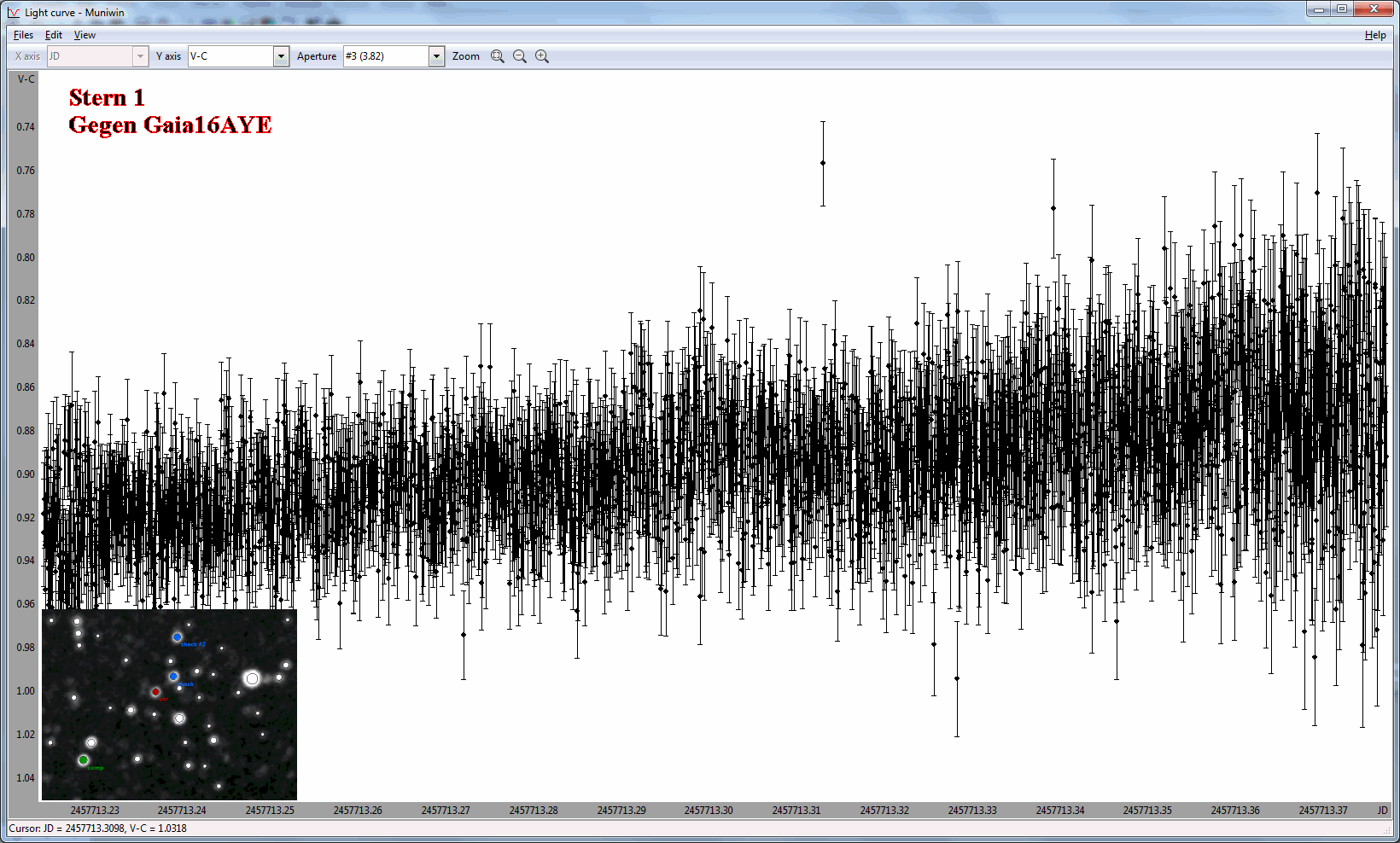Click the 'Stern 1' chart title text

coord(107,98)
